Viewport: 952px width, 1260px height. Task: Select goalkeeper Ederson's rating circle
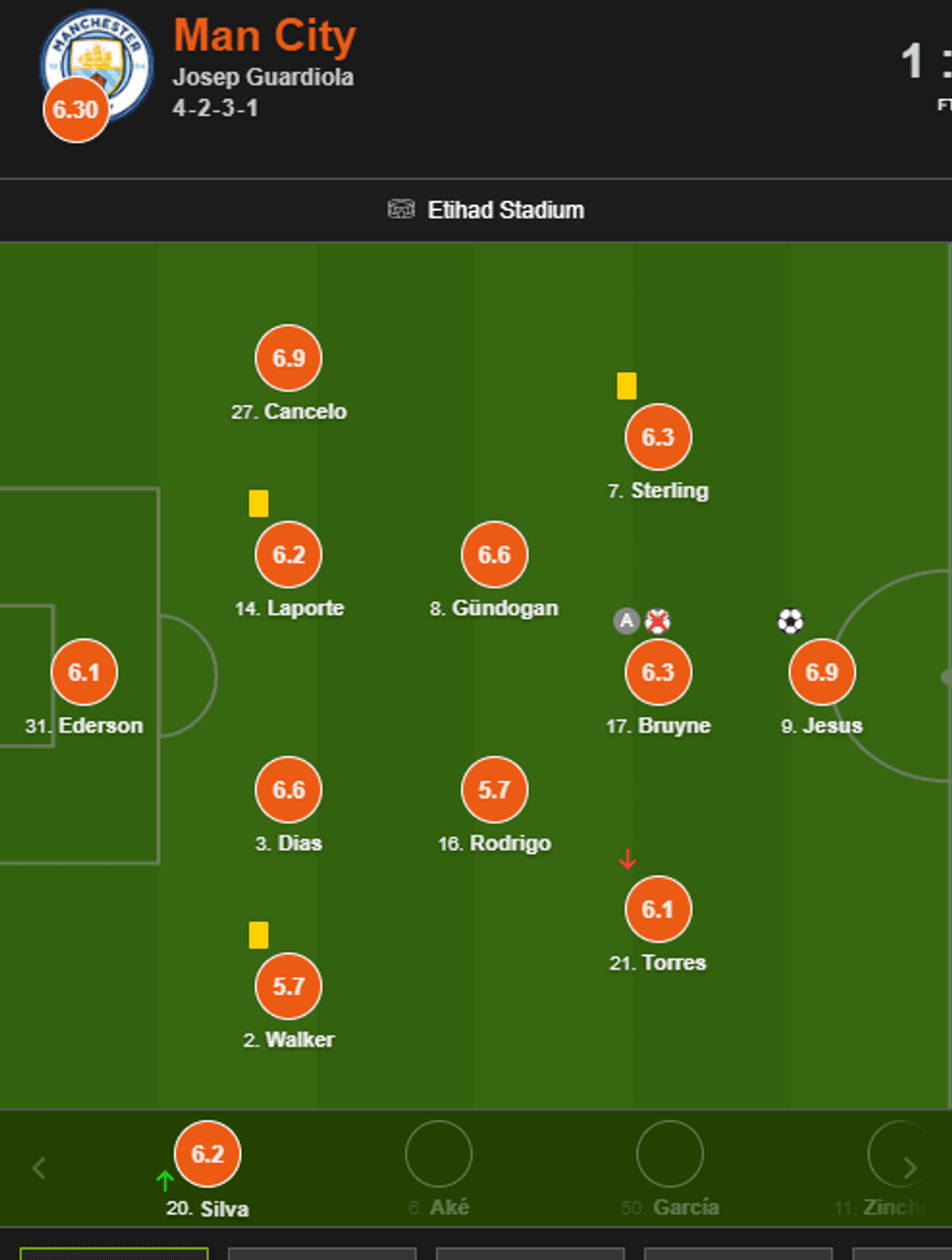pos(84,672)
